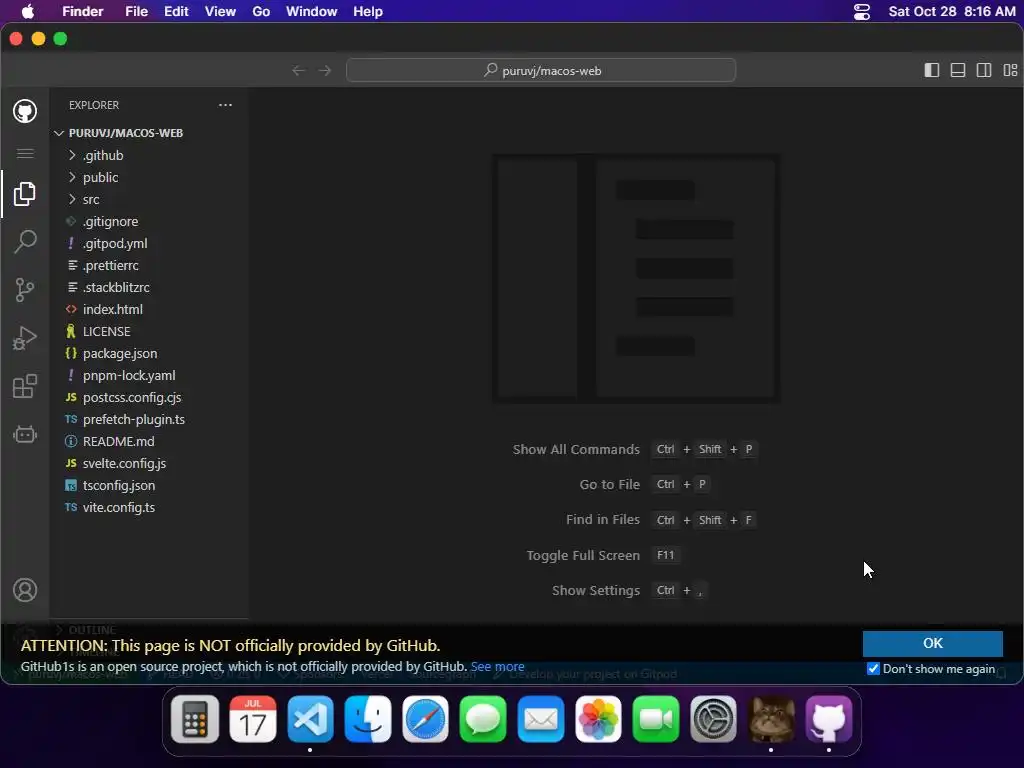Click the puruvj/macos-web command search box
The image size is (1024, 768).
point(541,71)
